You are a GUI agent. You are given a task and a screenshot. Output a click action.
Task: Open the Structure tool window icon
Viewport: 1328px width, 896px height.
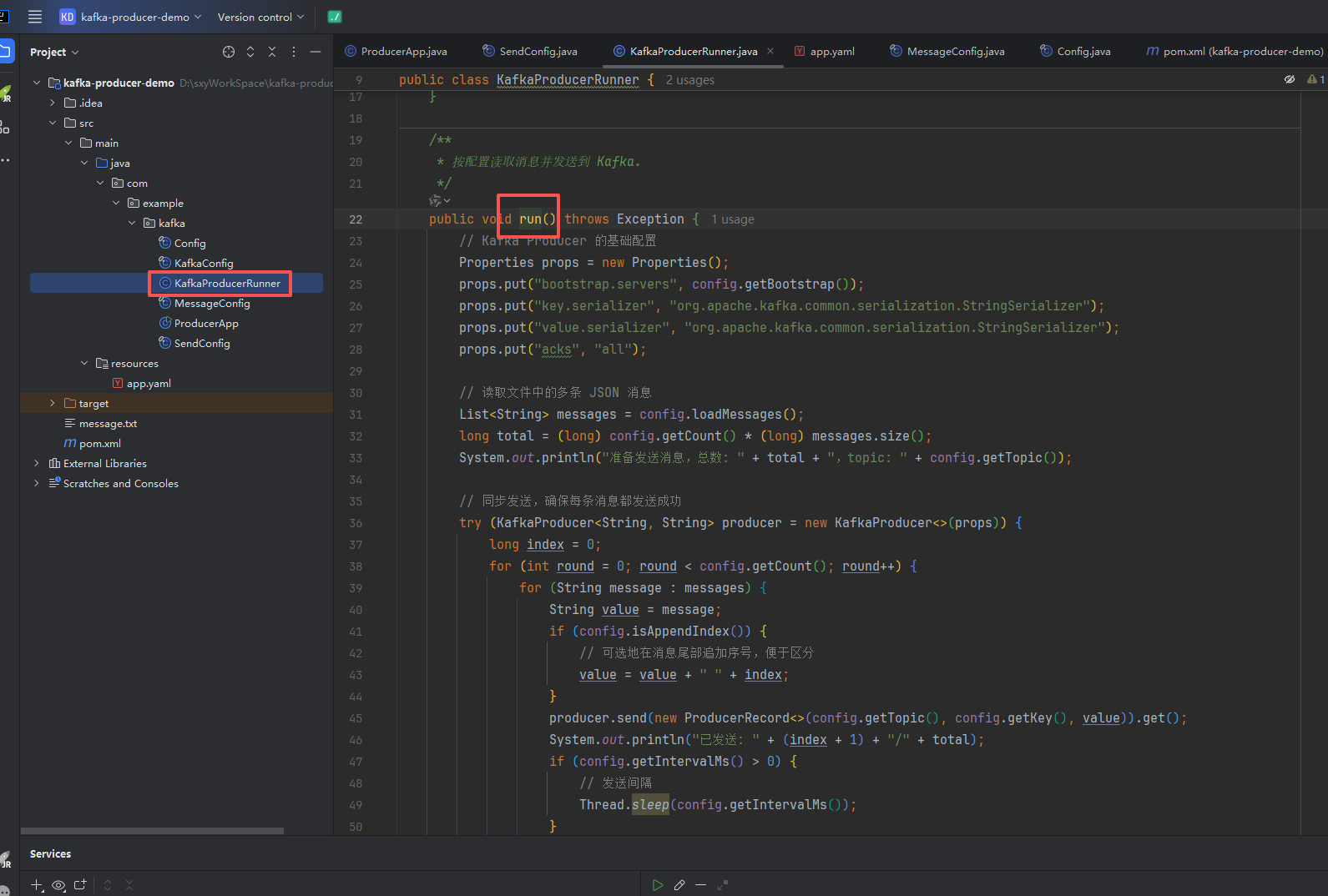[x=5, y=127]
